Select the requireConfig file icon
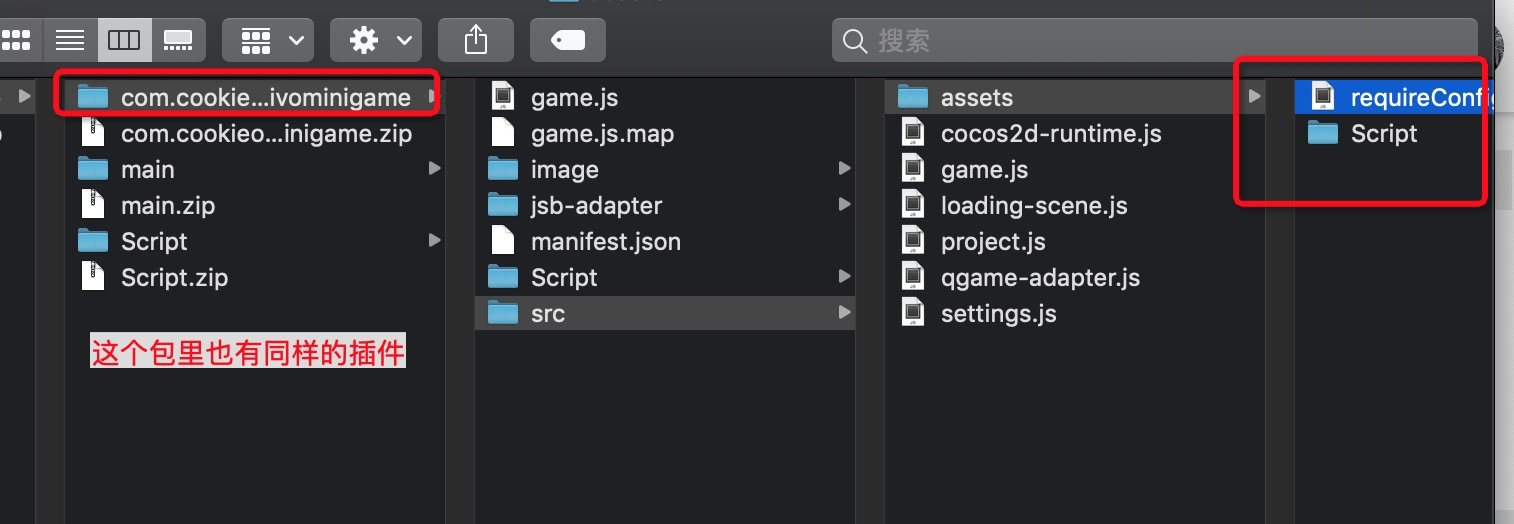This screenshot has height=524, width=1514. point(1323,97)
